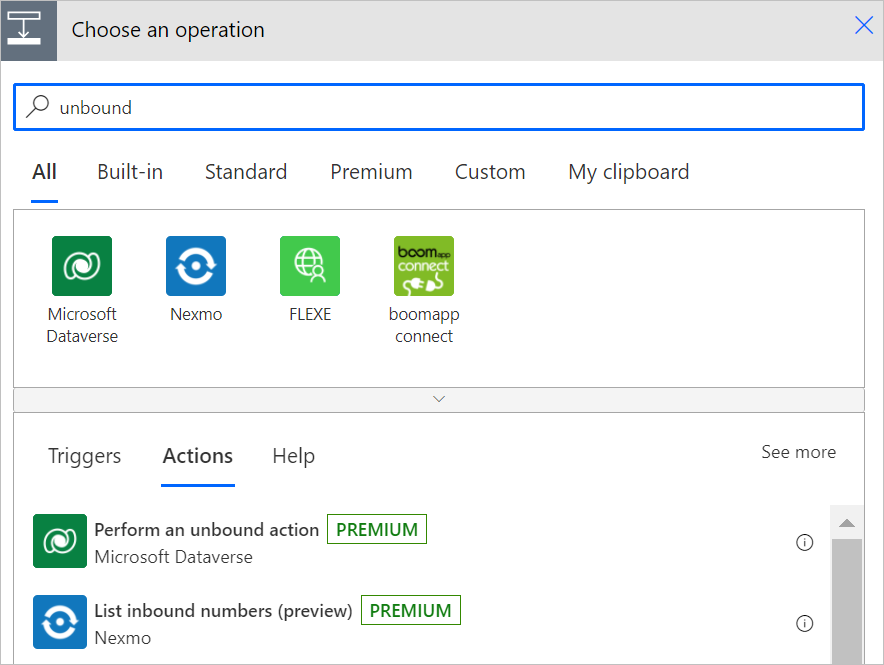Screen dimensions: 884x665
Task: Click the scrollbar up arrow in actions list
Action: [x=847, y=523]
